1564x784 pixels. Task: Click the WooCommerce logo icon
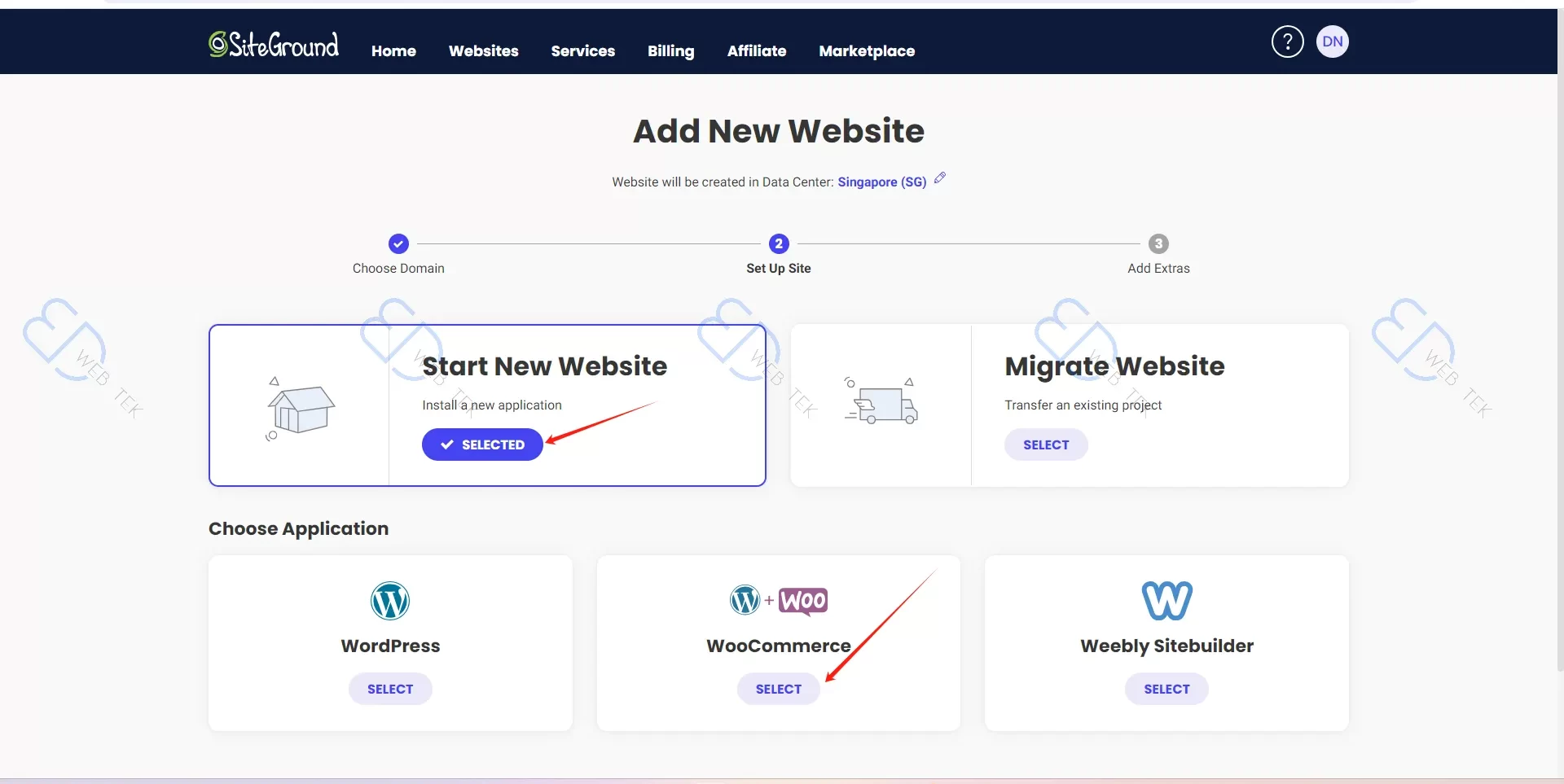point(778,601)
